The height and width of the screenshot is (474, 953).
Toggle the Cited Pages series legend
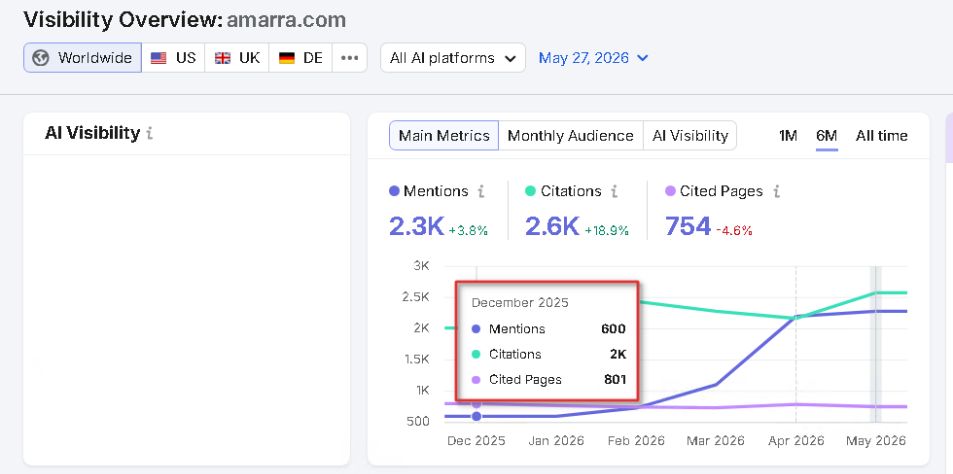714,191
